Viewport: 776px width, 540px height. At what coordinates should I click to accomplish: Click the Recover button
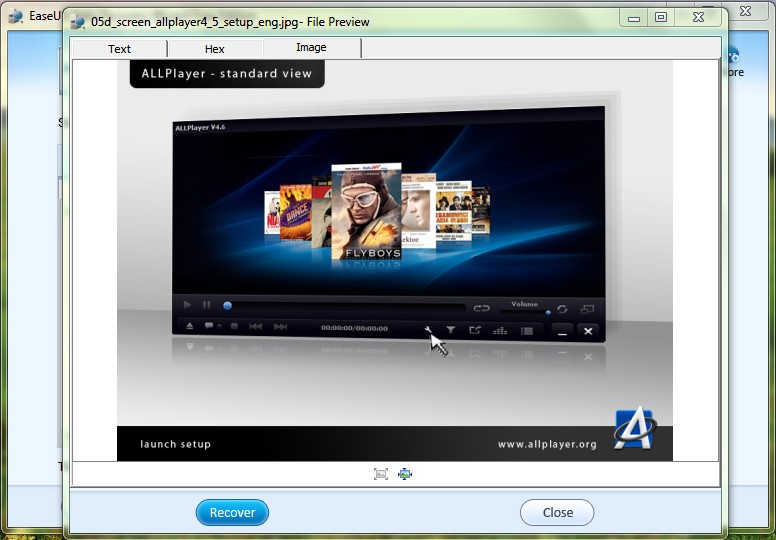tap(232, 512)
